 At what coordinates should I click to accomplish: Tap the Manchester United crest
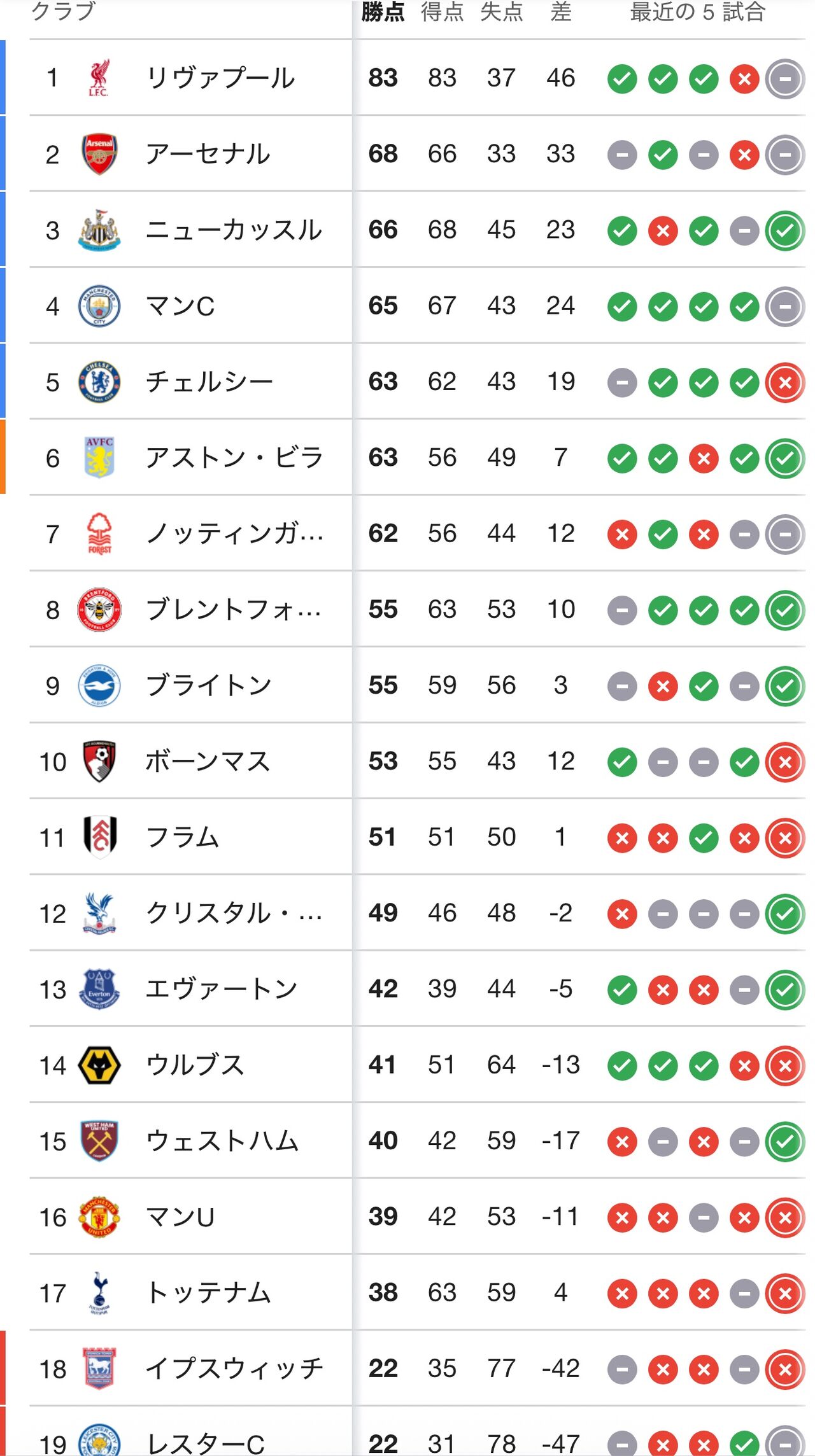[x=99, y=1217]
